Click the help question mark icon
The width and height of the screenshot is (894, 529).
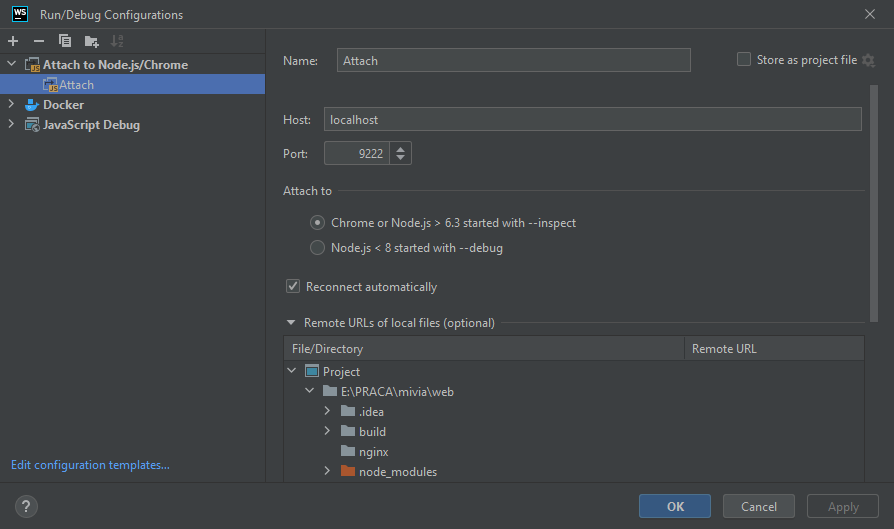pyautogui.click(x=27, y=506)
